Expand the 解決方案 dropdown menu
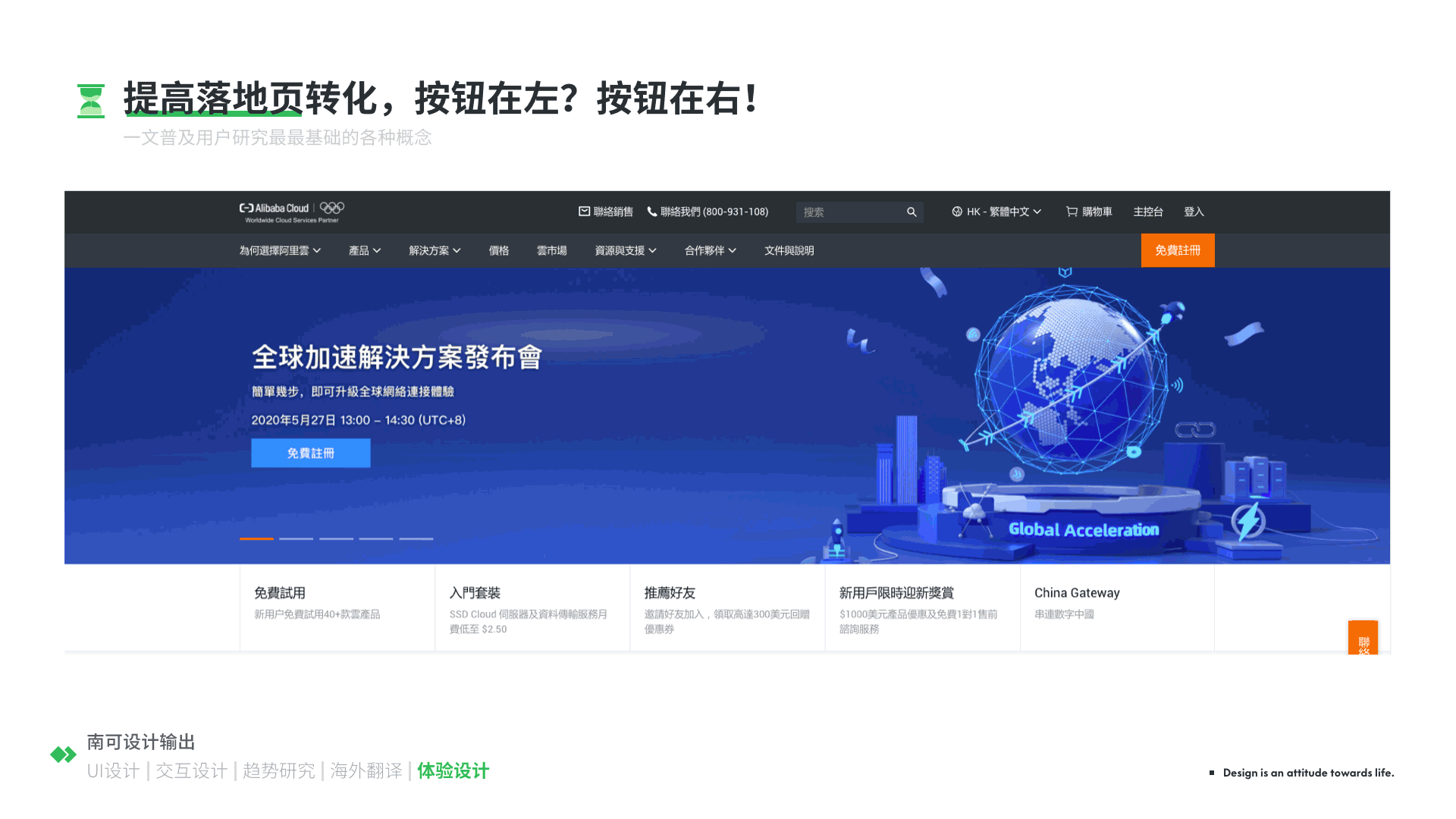Image resolution: width=1456 pixels, height=819 pixels. 435,251
